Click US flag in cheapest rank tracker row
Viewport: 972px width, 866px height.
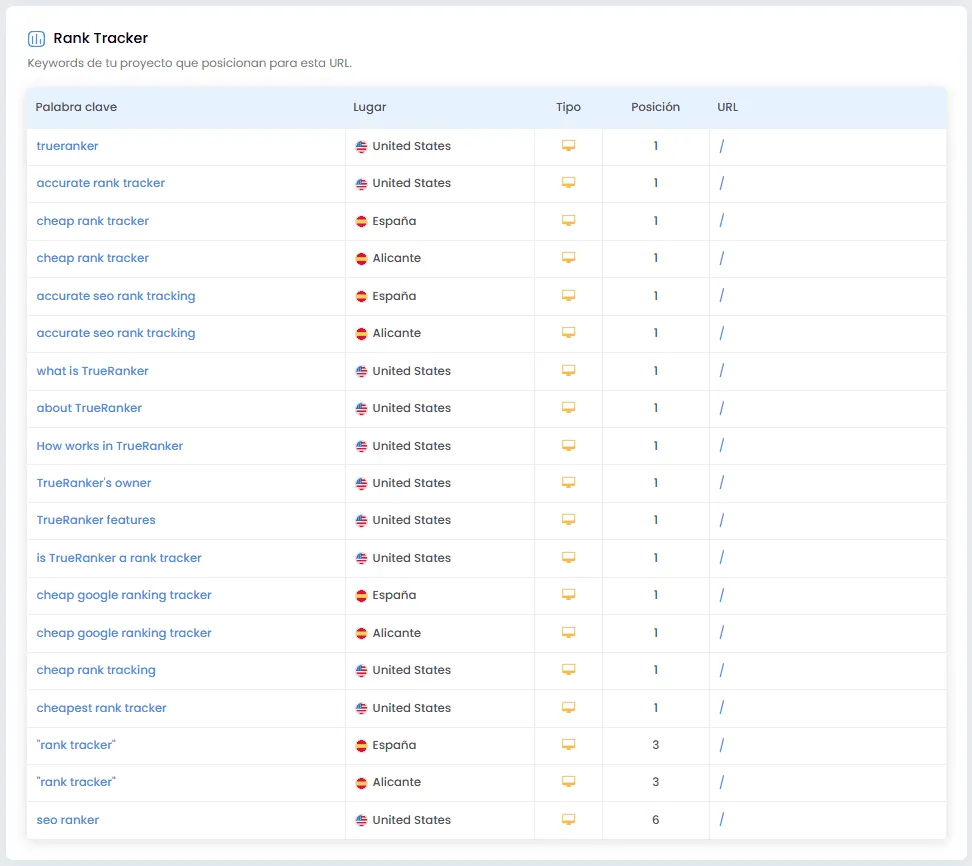pos(361,709)
